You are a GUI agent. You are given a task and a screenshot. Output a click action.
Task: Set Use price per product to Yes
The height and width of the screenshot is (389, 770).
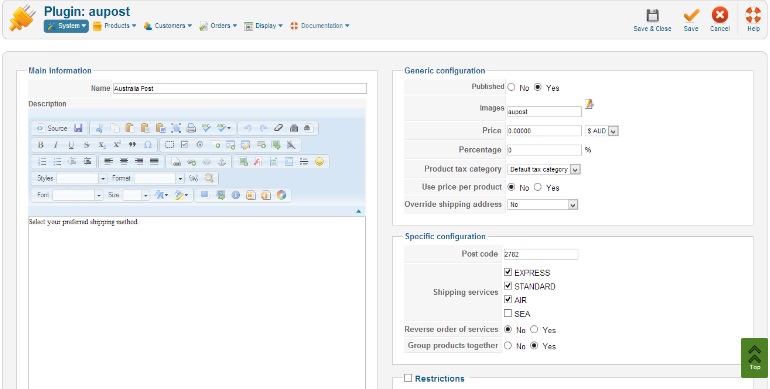tap(538, 187)
